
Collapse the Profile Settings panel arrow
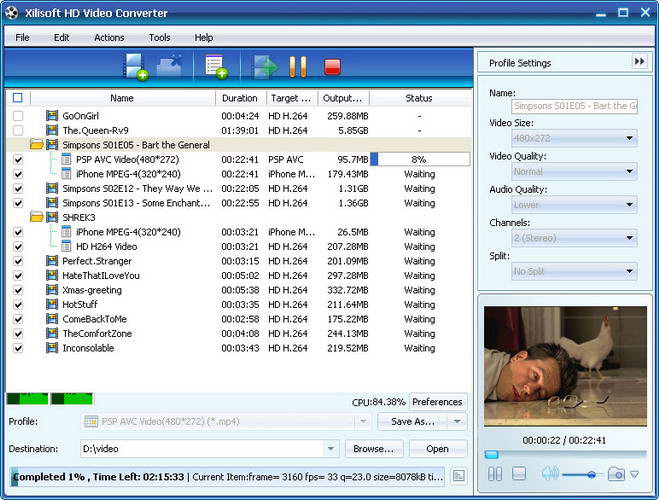tap(638, 62)
